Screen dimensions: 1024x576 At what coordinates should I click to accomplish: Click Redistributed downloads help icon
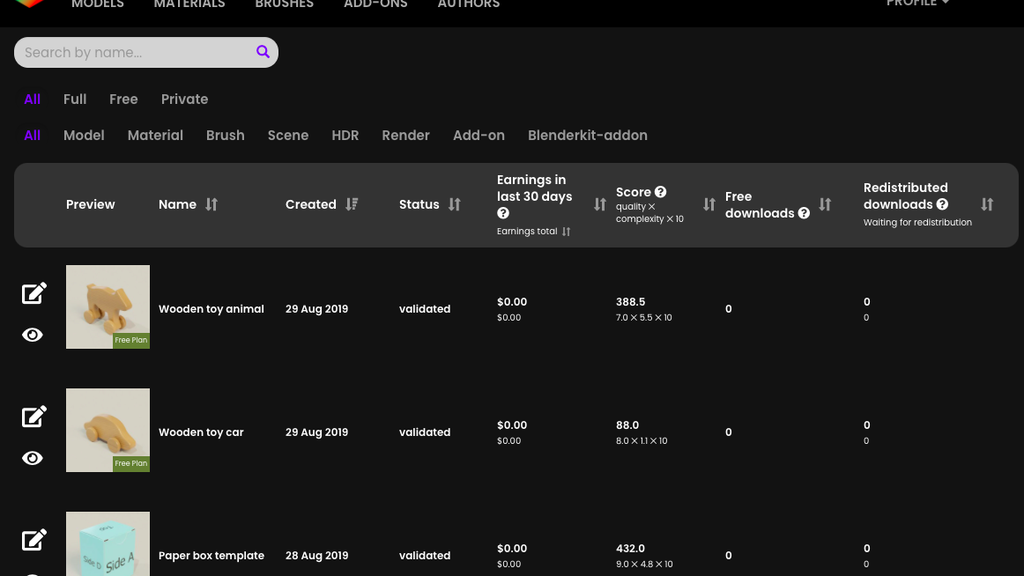coord(942,204)
